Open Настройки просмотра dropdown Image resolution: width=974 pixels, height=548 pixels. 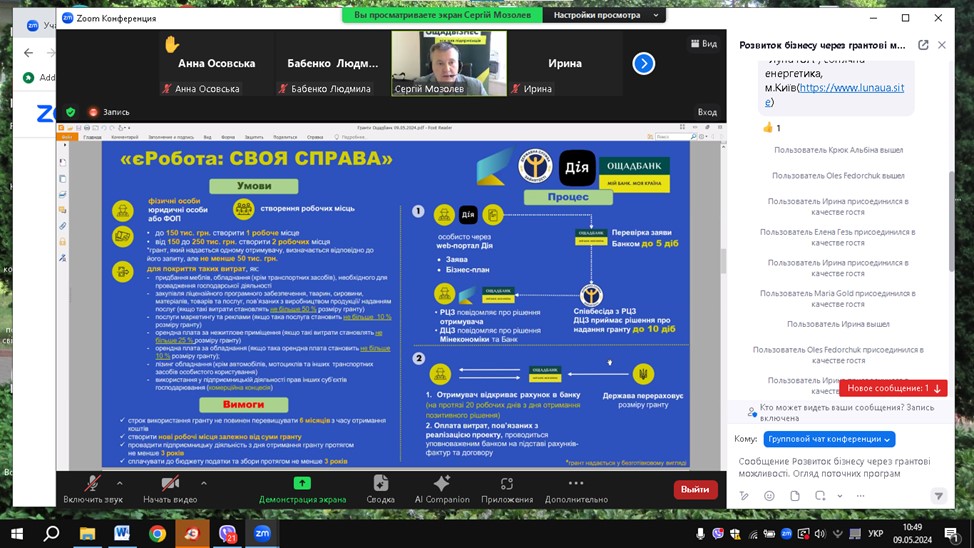point(605,15)
